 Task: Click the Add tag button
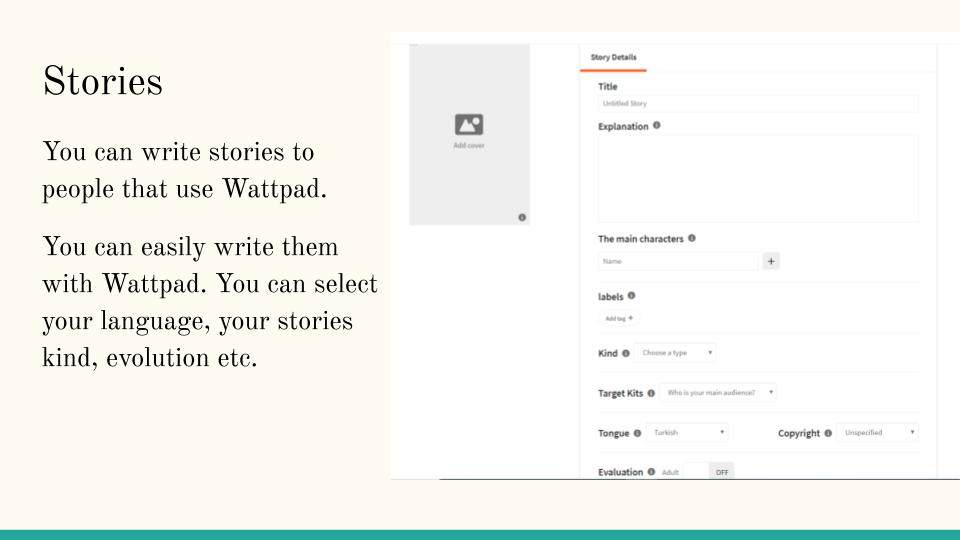[x=619, y=318]
